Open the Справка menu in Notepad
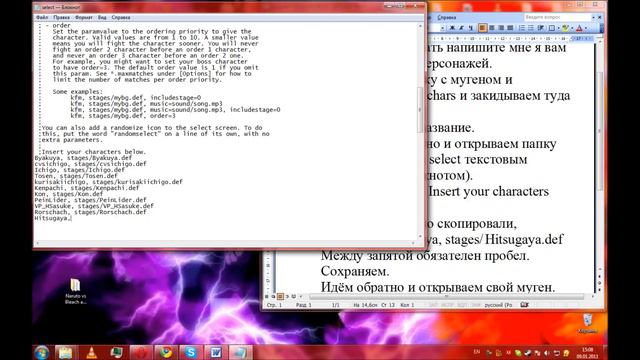Image resolution: width=640 pixels, height=360 pixels. [121, 18]
